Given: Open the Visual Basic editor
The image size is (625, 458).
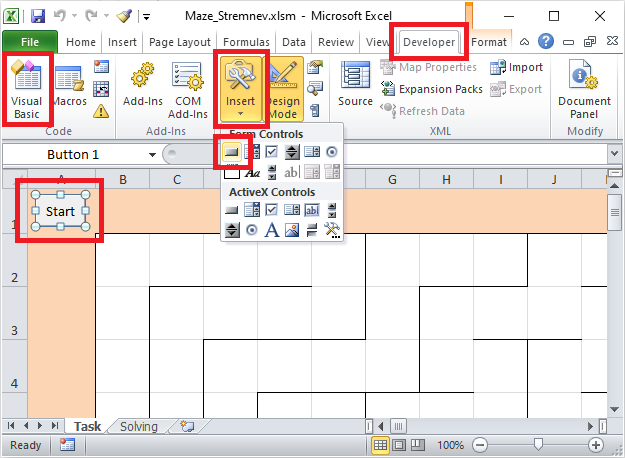Looking at the screenshot, I should 27,89.
